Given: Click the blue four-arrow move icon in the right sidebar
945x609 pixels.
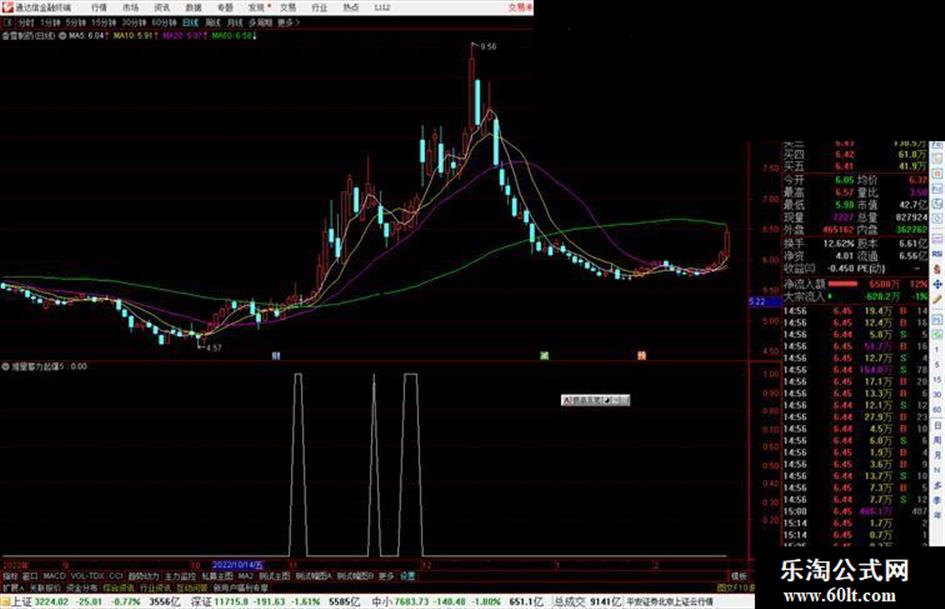Looking at the screenshot, I should 937,284.
